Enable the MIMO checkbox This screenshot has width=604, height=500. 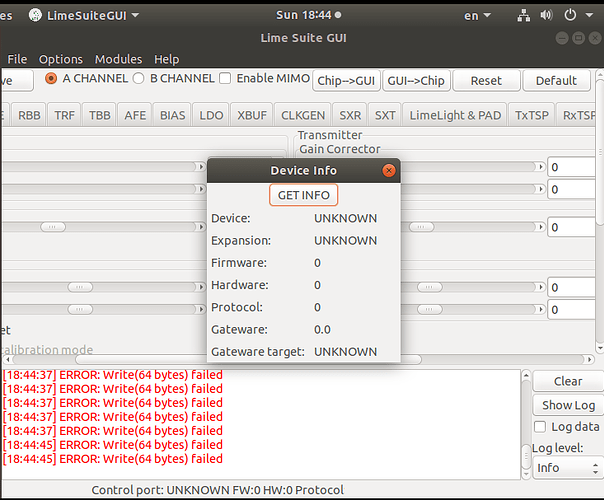[x=225, y=79]
